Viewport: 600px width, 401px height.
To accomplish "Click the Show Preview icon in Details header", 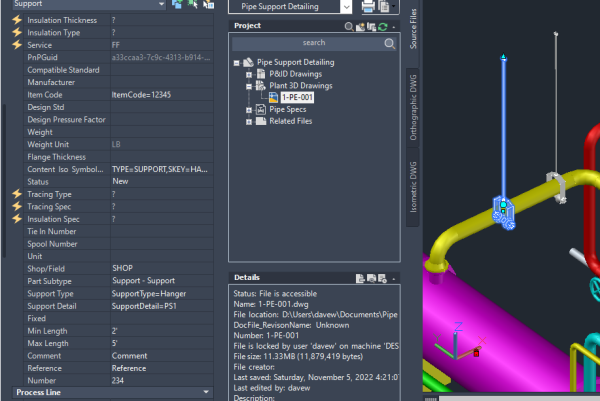I will click(x=371, y=278).
